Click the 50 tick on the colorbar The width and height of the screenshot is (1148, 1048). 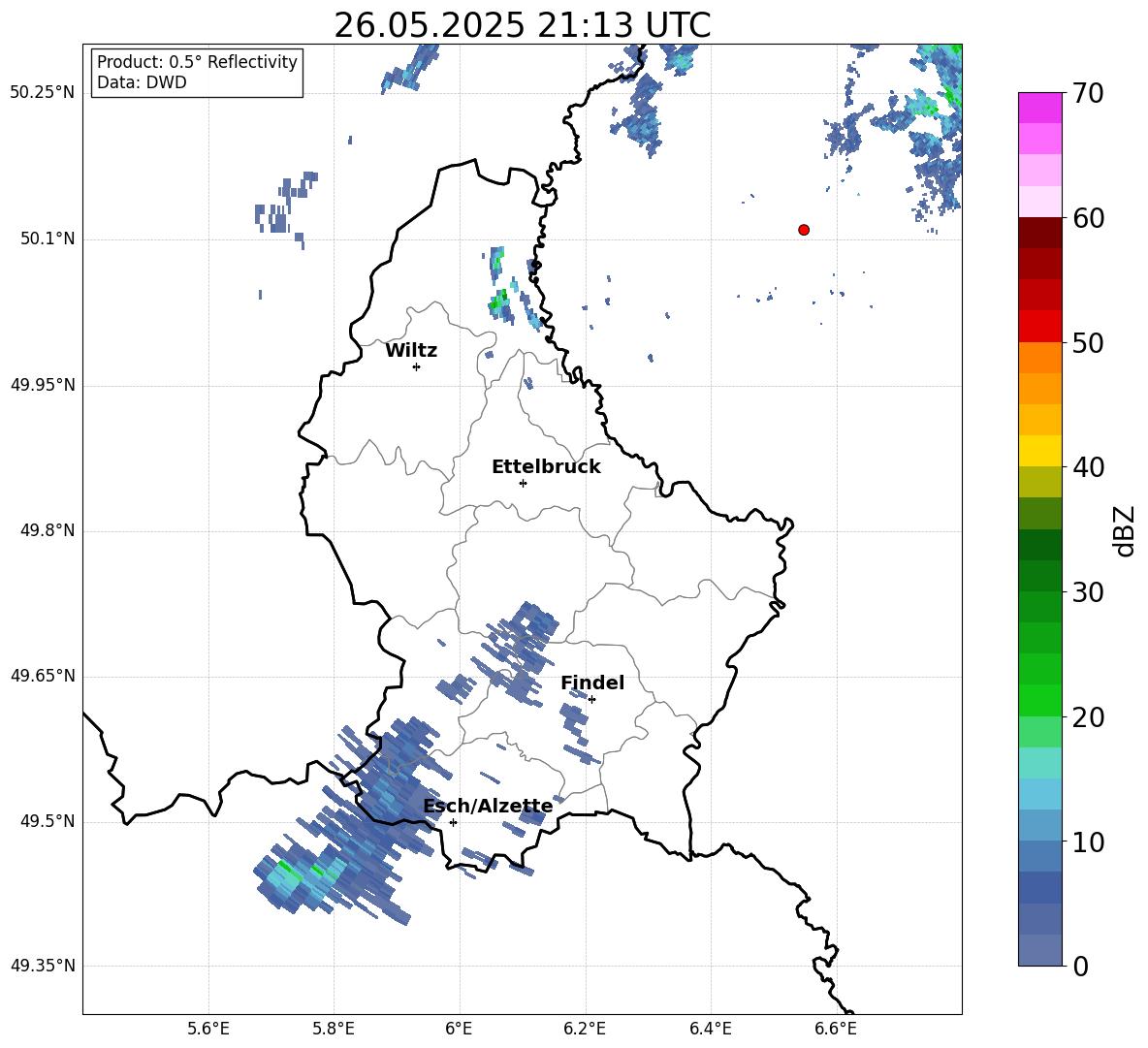coord(1088,343)
